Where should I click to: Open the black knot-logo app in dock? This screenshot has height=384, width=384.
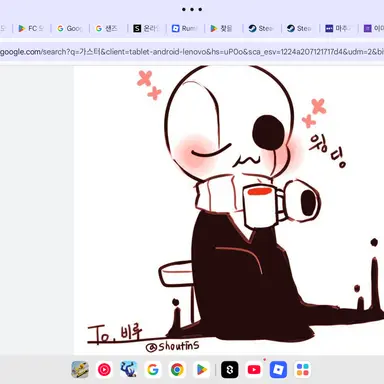pyautogui.click(x=230, y=369)
